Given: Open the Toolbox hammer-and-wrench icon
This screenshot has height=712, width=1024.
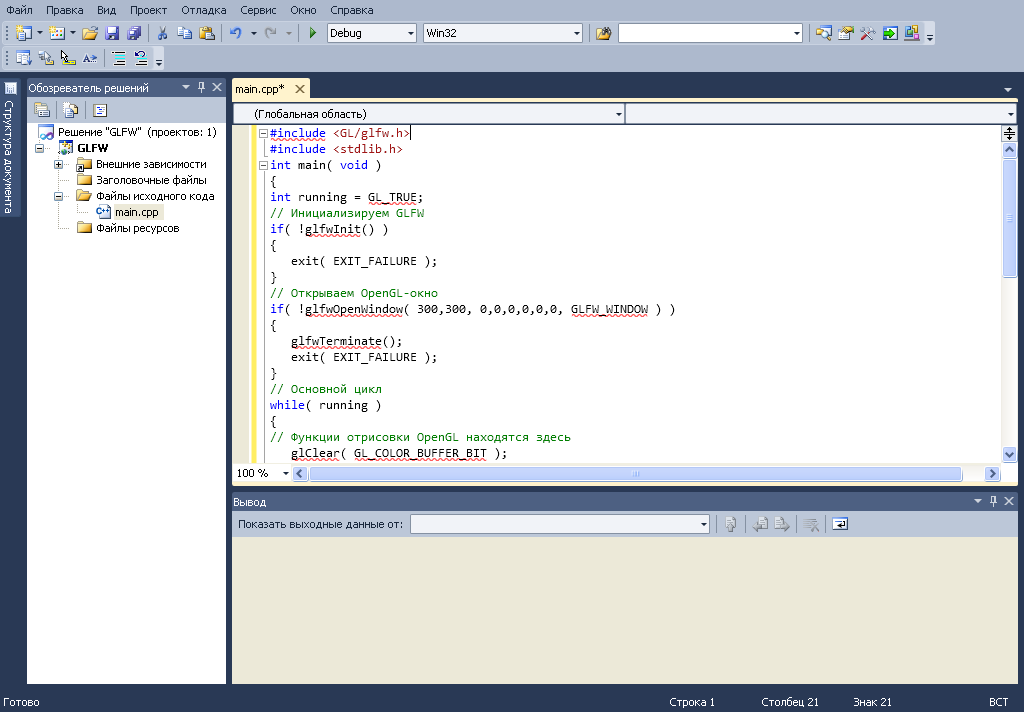Looking at the screenshot, I should (x=867, y=33).
